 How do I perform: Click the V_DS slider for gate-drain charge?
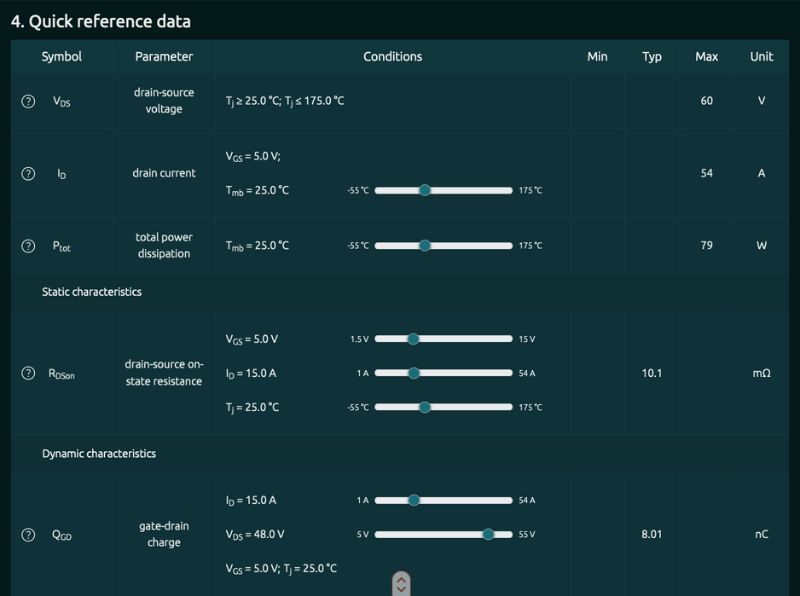point(488,534)
